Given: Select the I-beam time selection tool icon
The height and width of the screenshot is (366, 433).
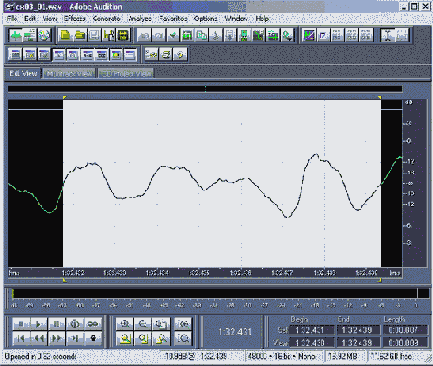Looking at the screenshot, I should click(388, 35).
